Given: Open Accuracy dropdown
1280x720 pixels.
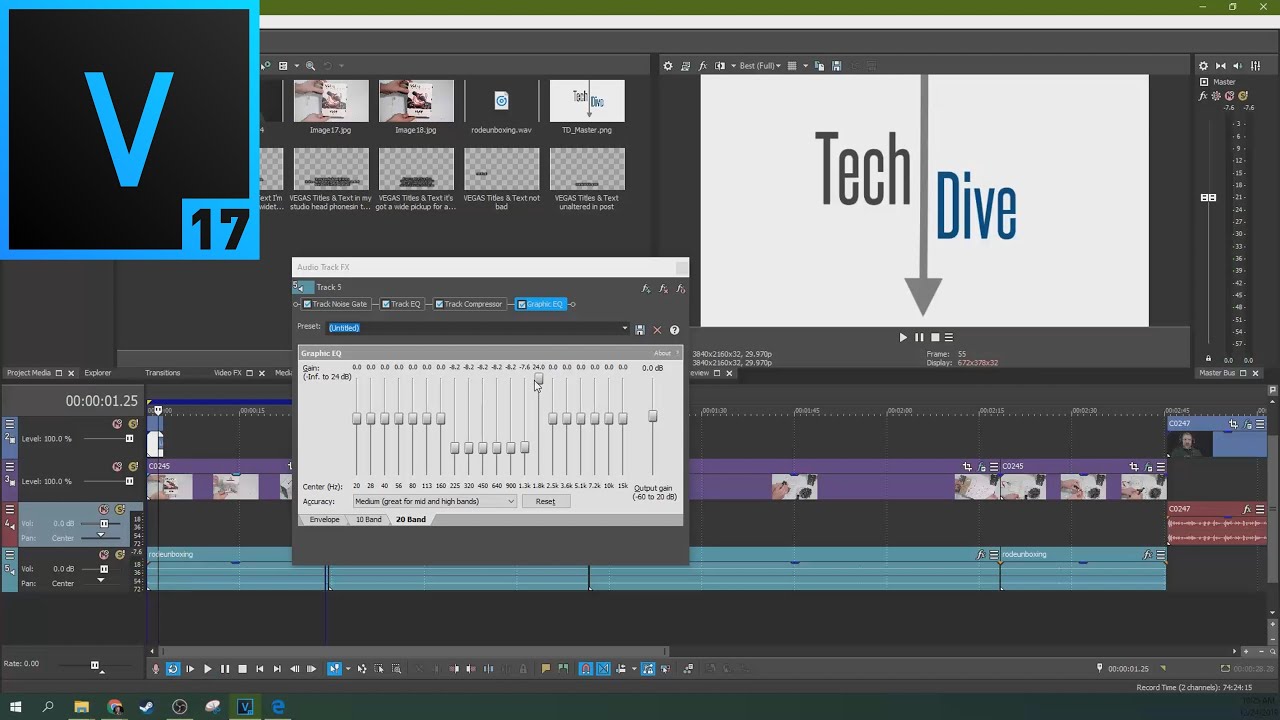Looking at the screenshot, I should (x=435, y=501).
